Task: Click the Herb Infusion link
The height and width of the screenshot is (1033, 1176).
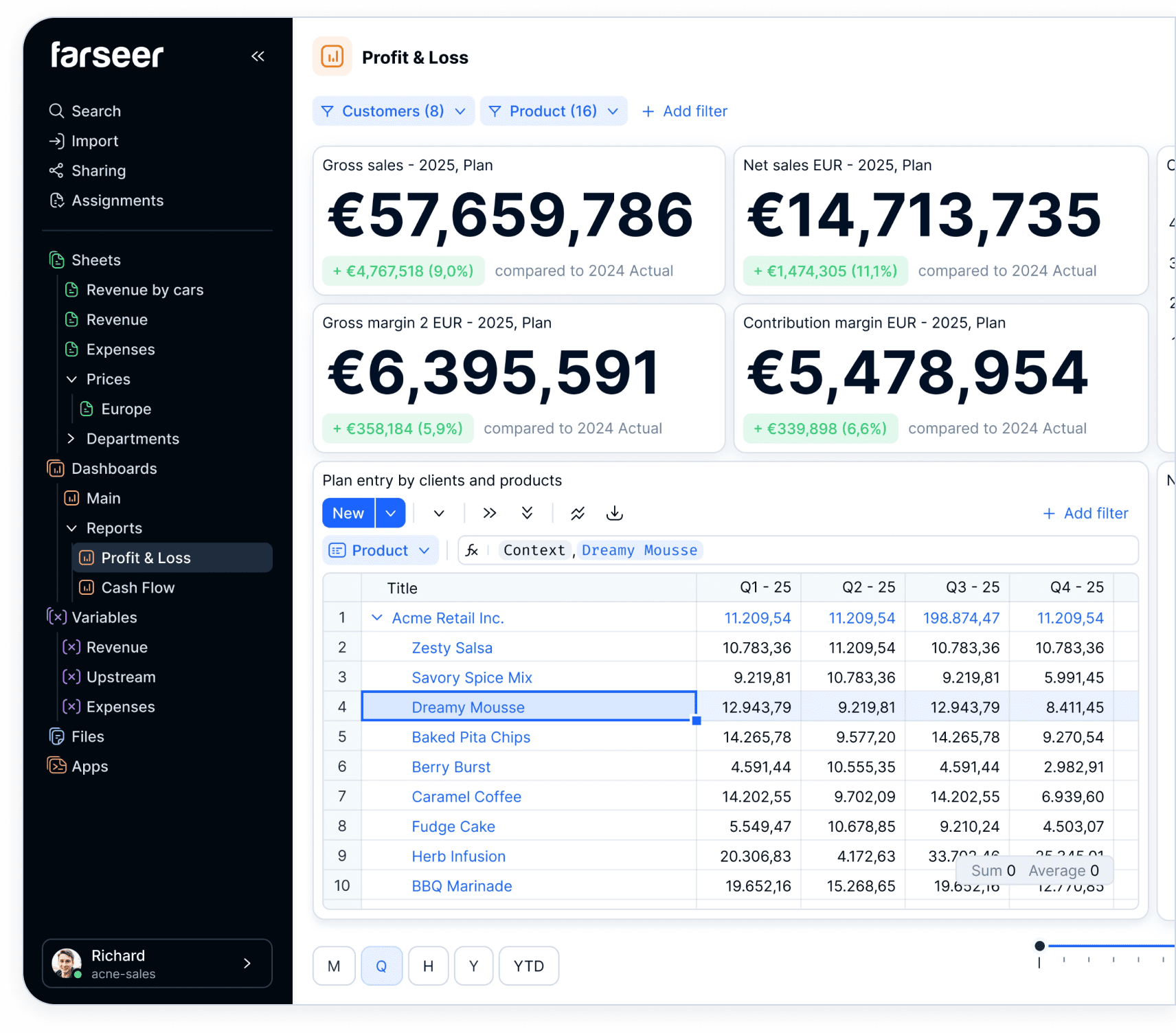Action: (459, 856)
